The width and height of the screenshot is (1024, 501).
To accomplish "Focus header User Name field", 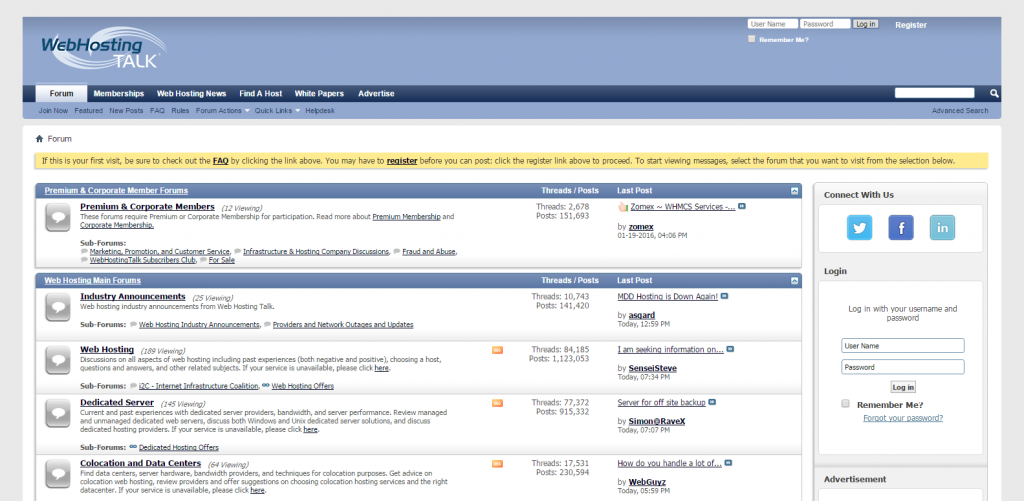I will 773,24.
